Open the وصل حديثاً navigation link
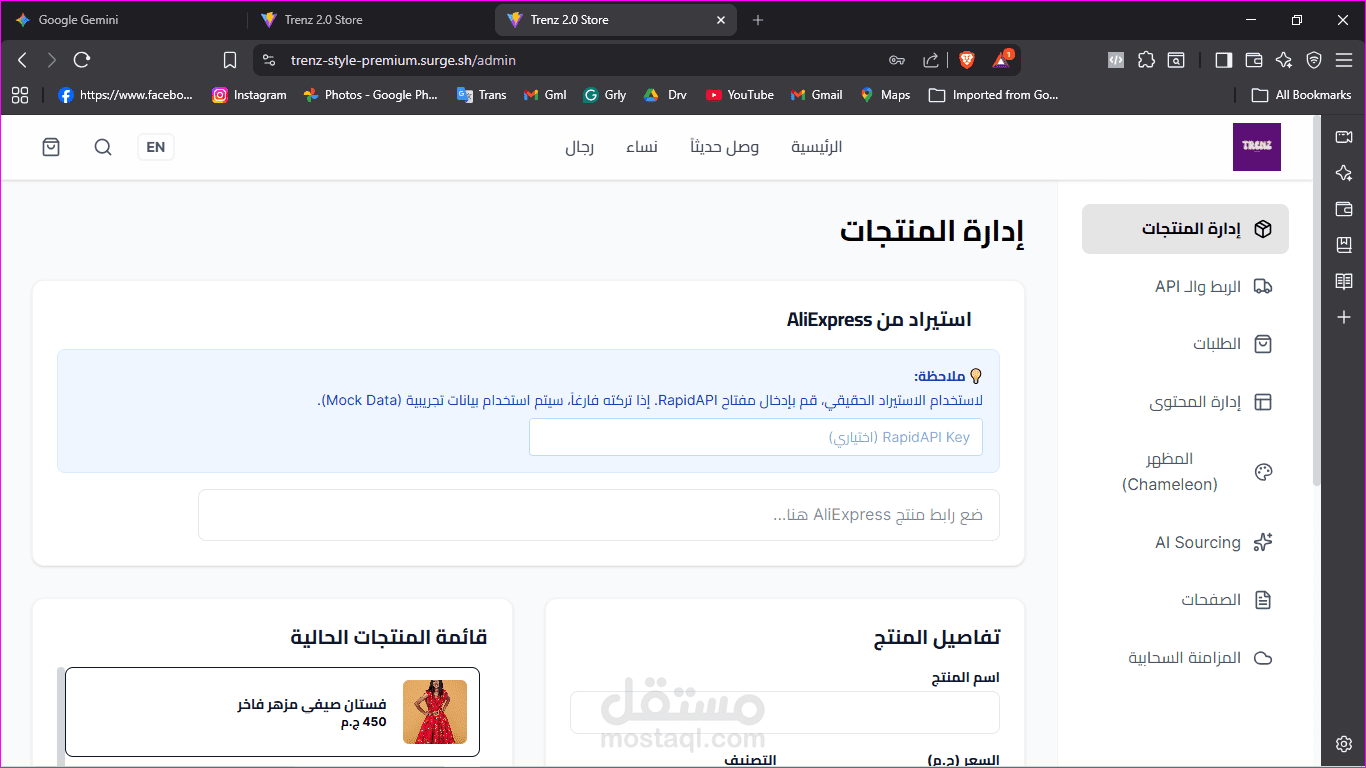This screenshot has height=768, width=1366. (725, 147)
